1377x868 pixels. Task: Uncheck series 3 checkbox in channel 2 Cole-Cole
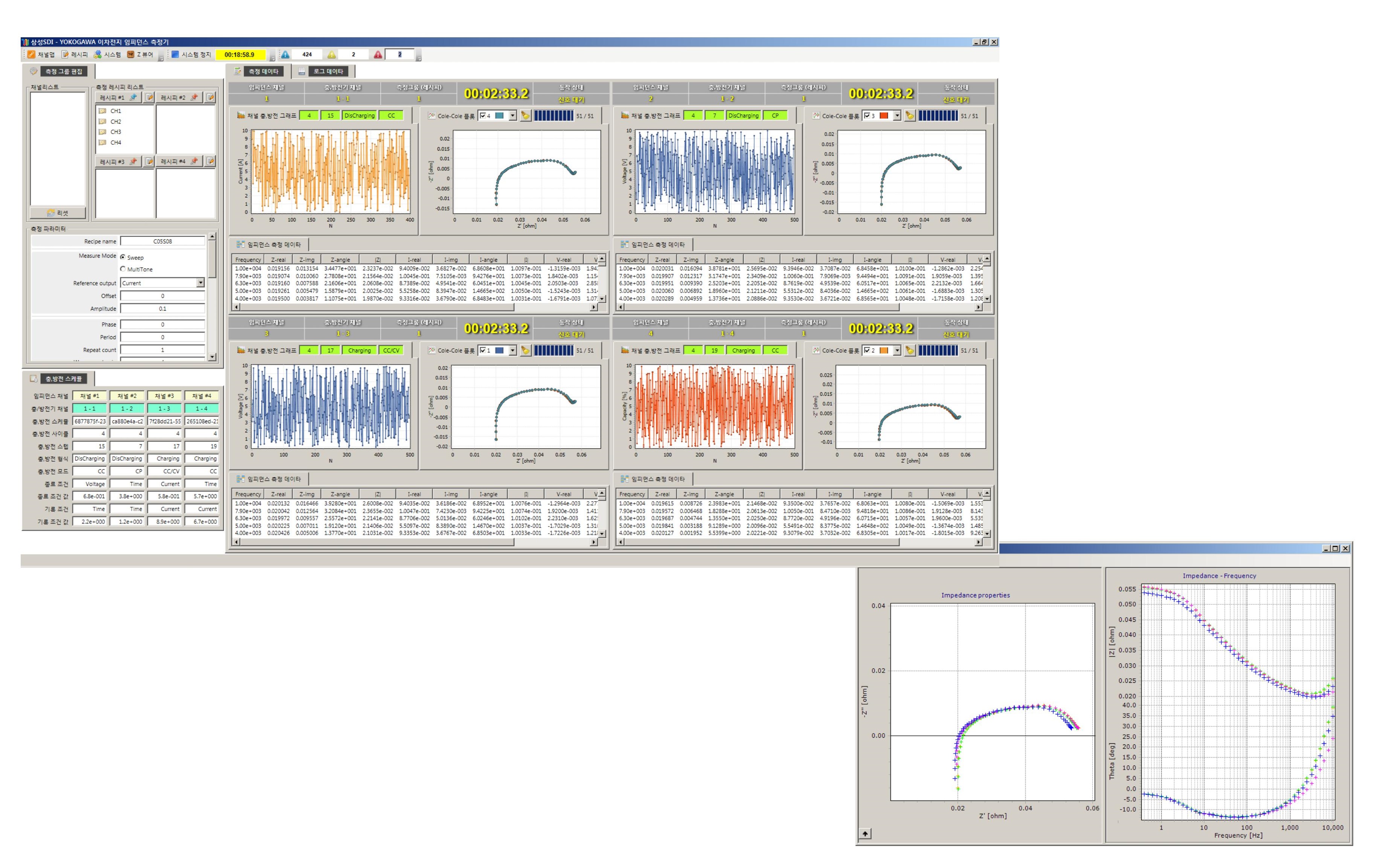(868, 116)
